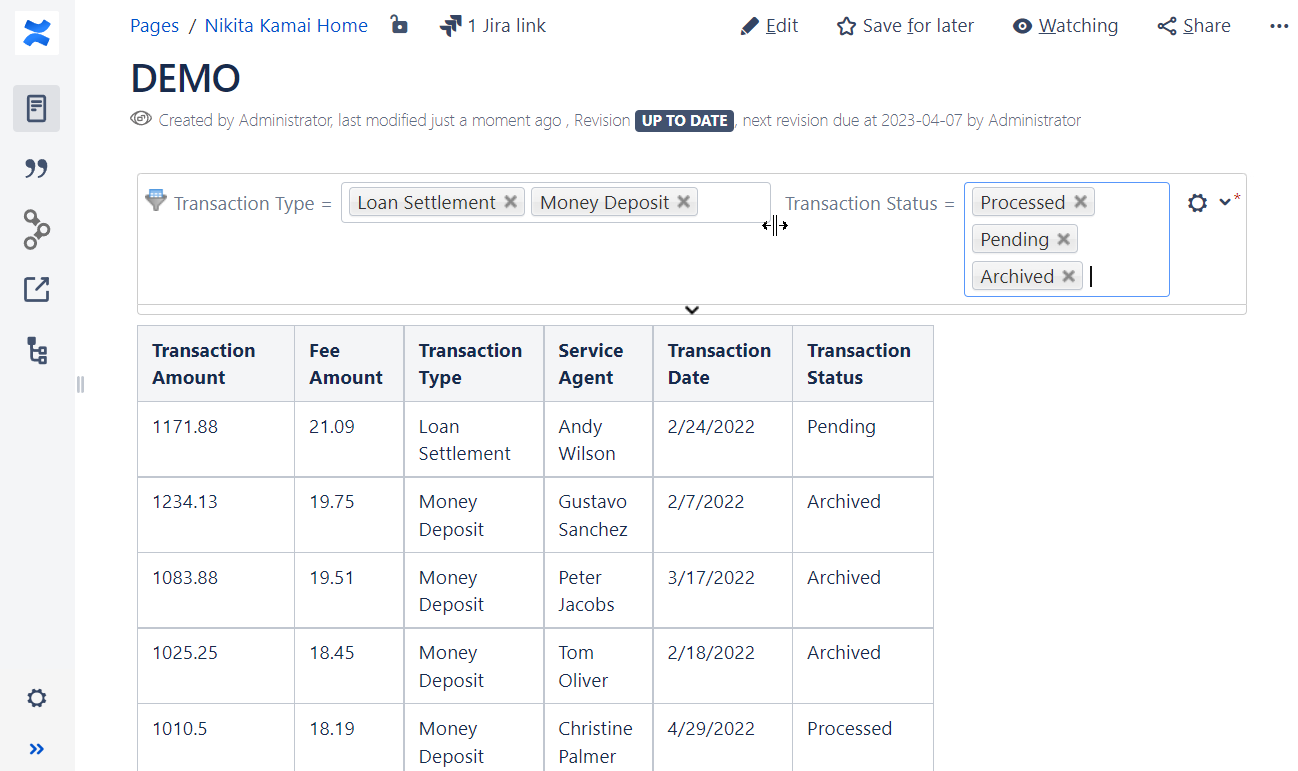Remove the Loan Settlement filter tag
The image size is (1298, 771).
coord(511,202)
